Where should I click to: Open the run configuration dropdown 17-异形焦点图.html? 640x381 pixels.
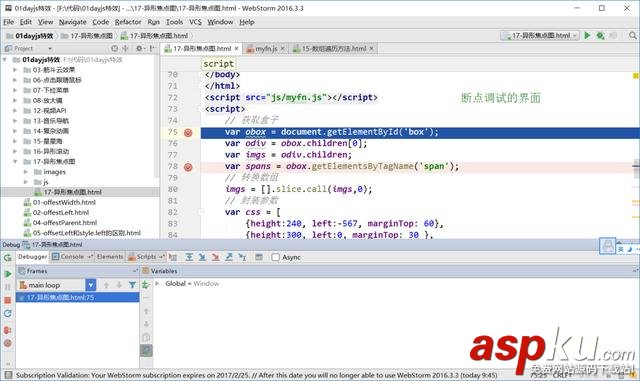point(540,36)
